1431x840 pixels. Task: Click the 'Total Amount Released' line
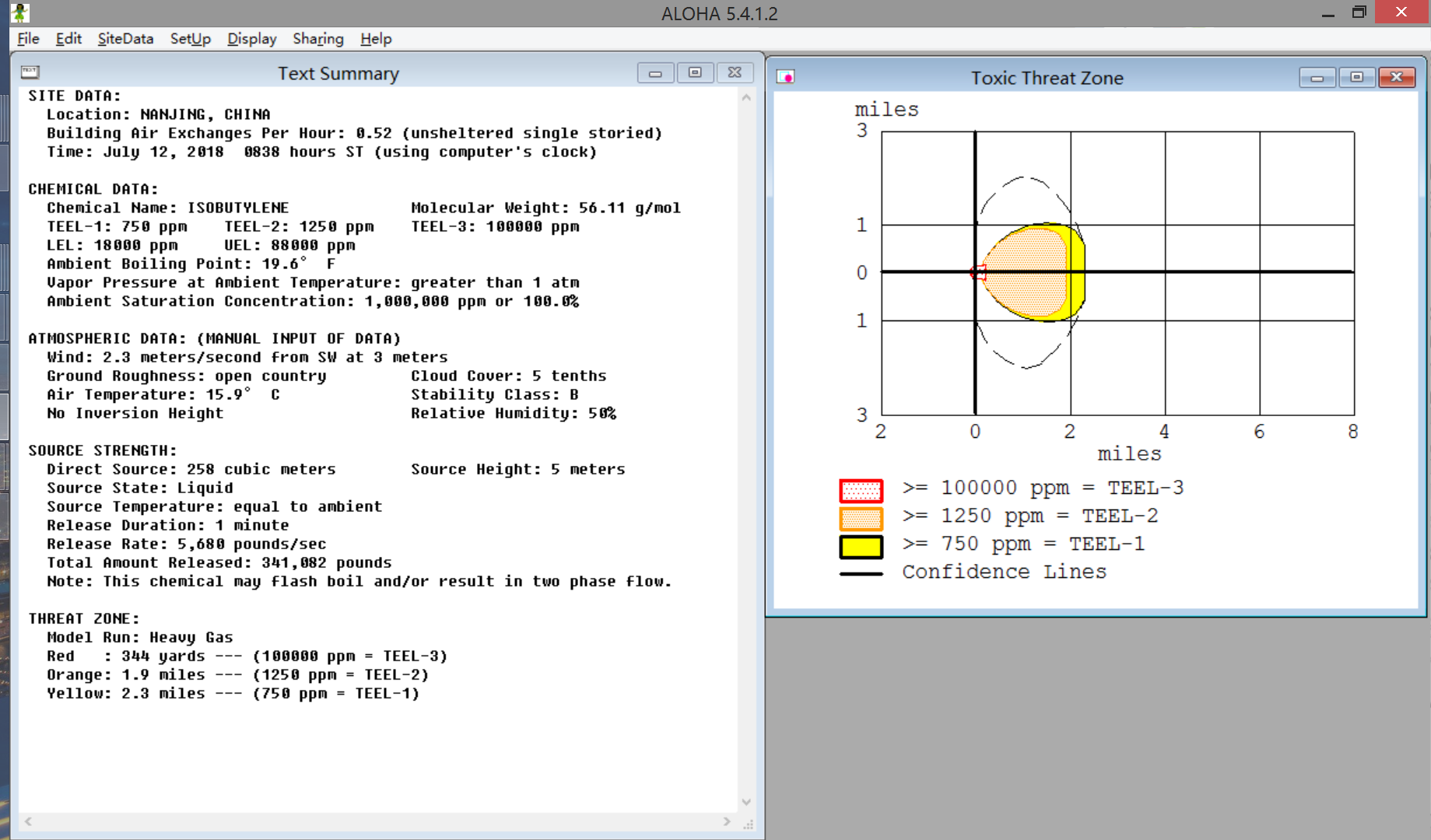point(219,562)
